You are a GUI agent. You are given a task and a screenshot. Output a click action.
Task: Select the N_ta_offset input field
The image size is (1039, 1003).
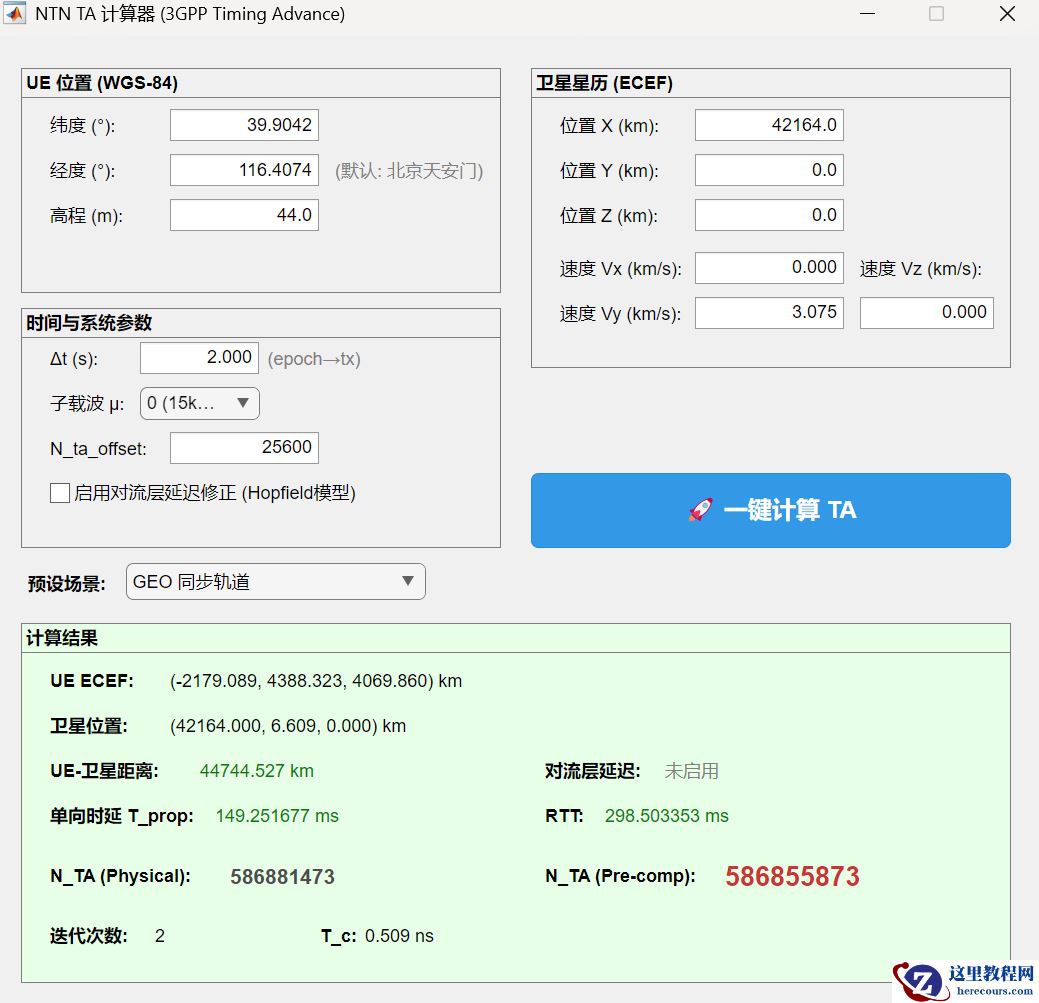(x=244, y=447)
